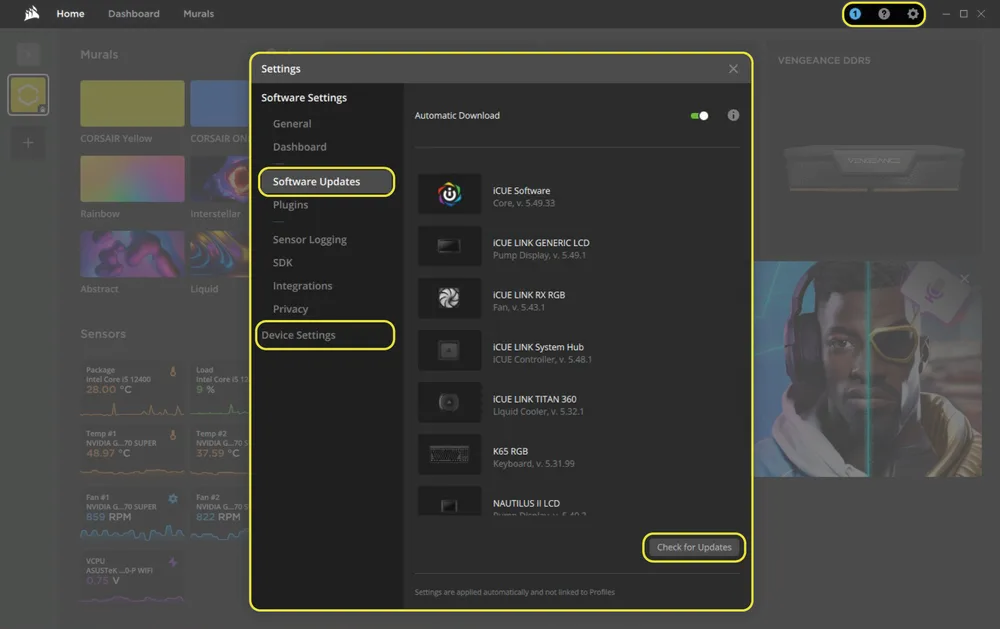Click the Temp #1 NVIDIA sensor tile
This screenshot has height=629, width=1000.
tap(132, 452)
